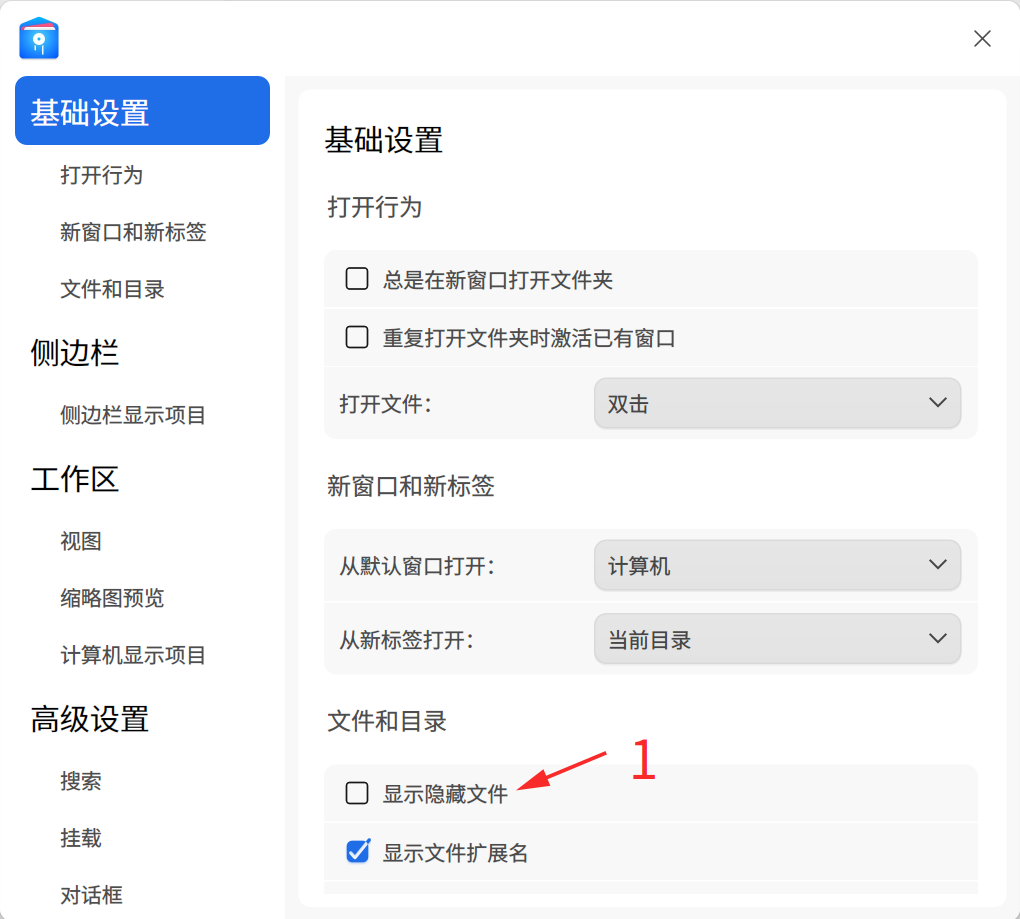Image resolution: width=1020 pixels, height=919 pixels.
Task: Expand 从默认窗口打开 dropdown showing 计算机
Action: (777, 565)
